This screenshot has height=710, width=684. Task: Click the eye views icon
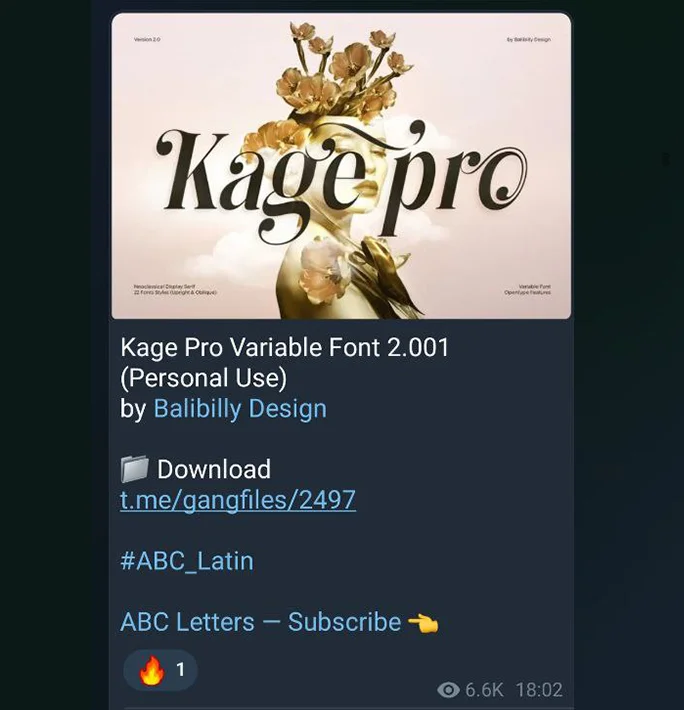point(448,690)
